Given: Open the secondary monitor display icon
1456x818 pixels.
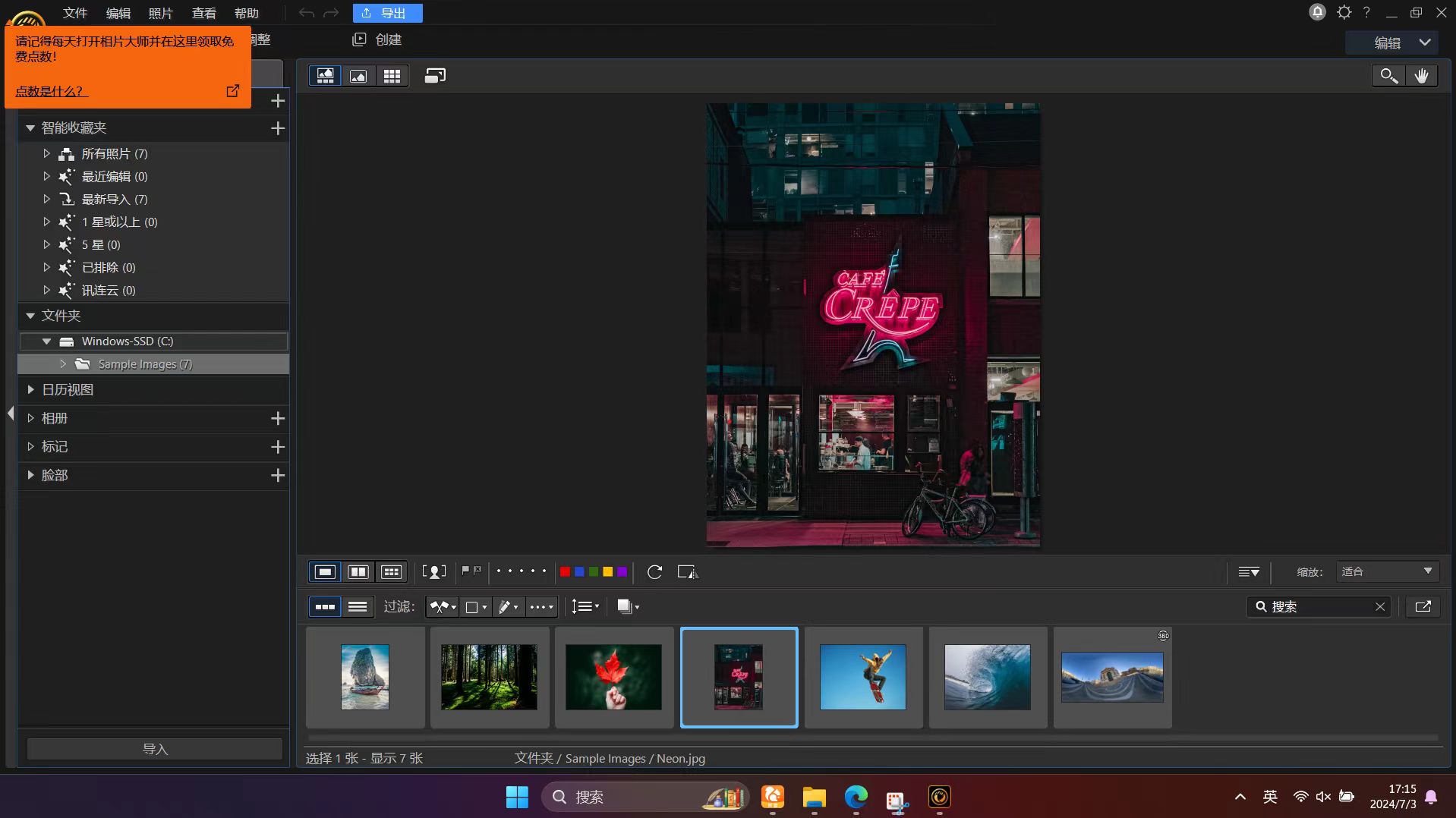Looking at the screenshot, I should click(x=435, y=76).
